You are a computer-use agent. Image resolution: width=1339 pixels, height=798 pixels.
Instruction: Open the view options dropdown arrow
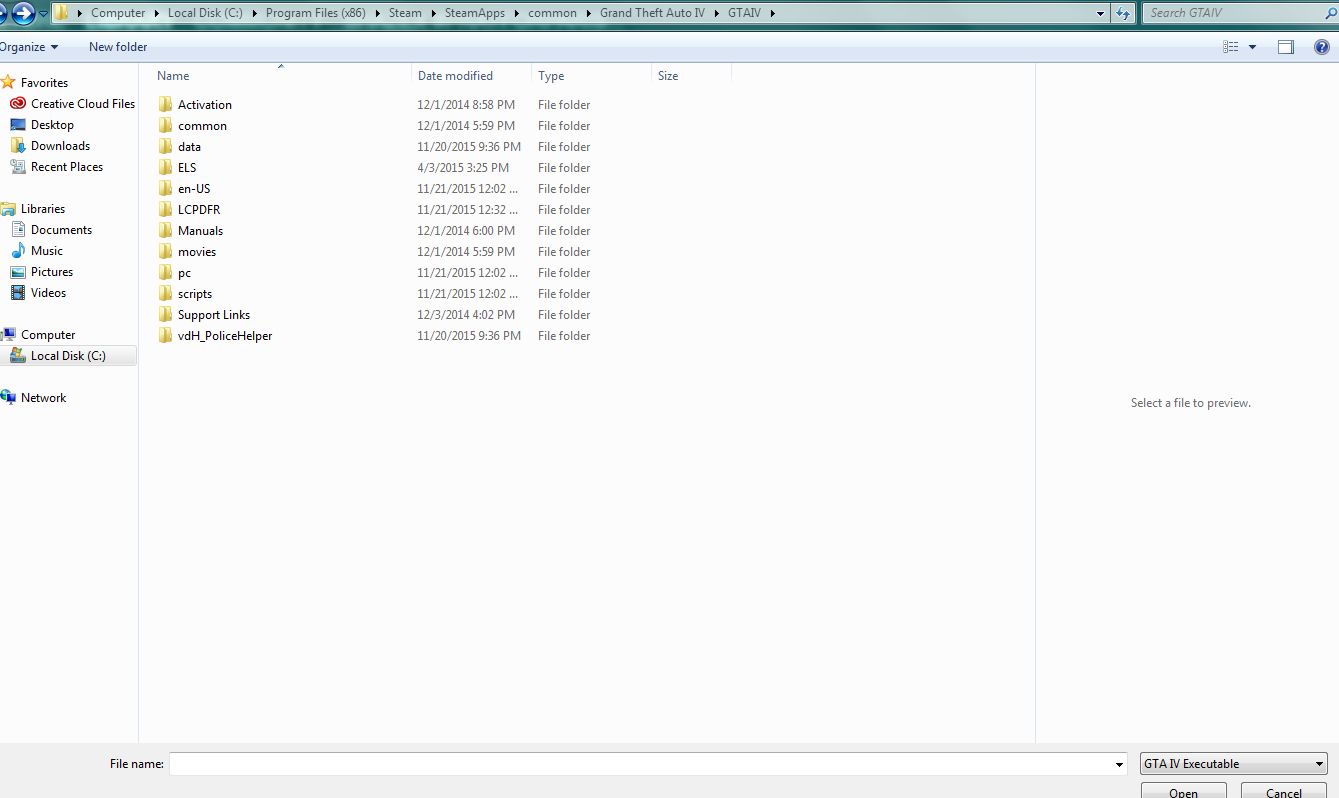pyautogui.click(x=1252, y=47)
